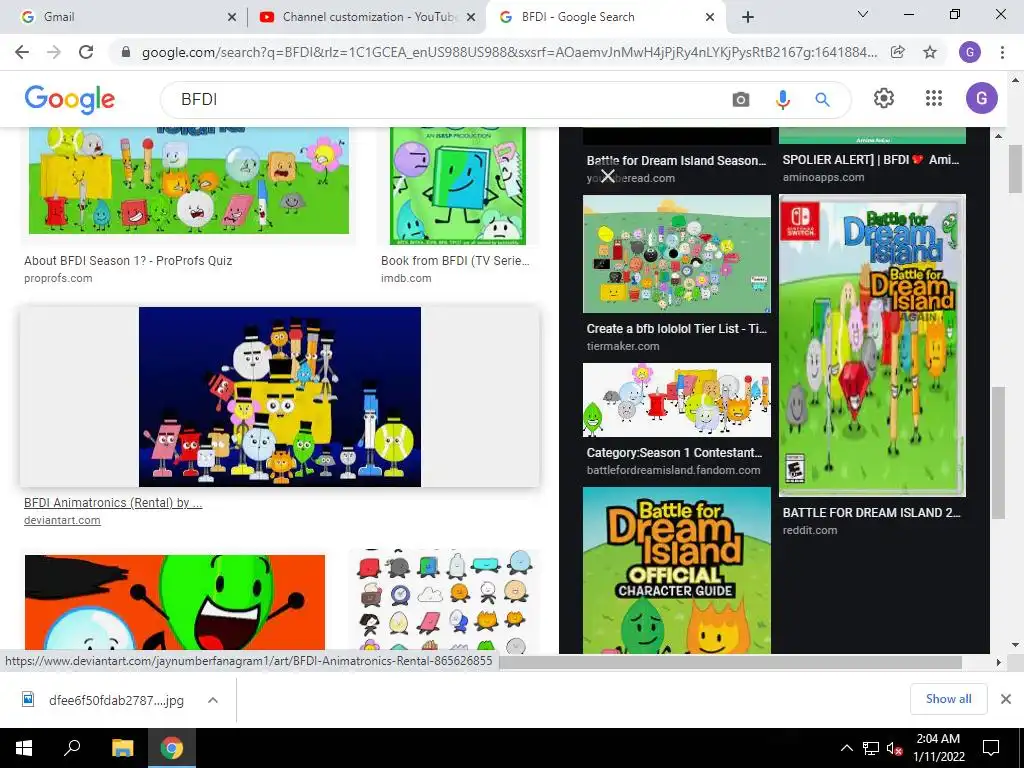Start voice search with microphone
This screenshot has height=768, width=1024.
click(x=782, y=99)
